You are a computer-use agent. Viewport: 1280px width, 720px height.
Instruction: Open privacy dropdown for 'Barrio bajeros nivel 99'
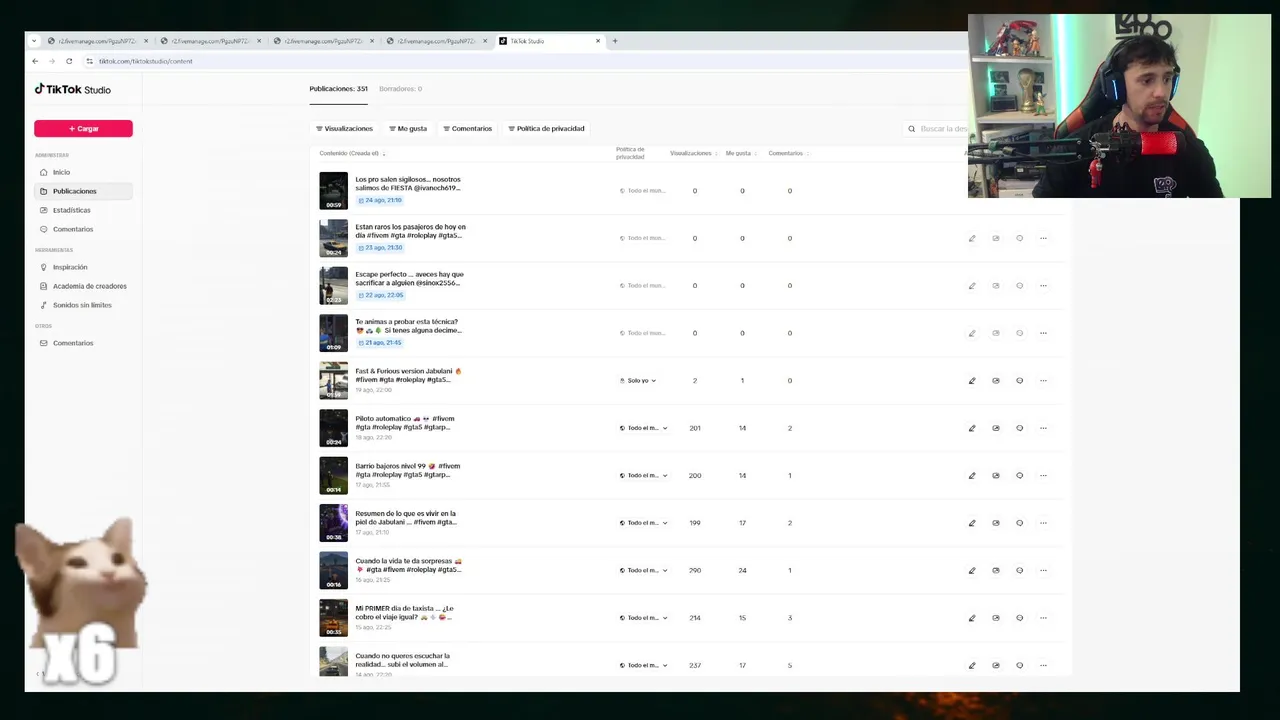tap(643, 476)
